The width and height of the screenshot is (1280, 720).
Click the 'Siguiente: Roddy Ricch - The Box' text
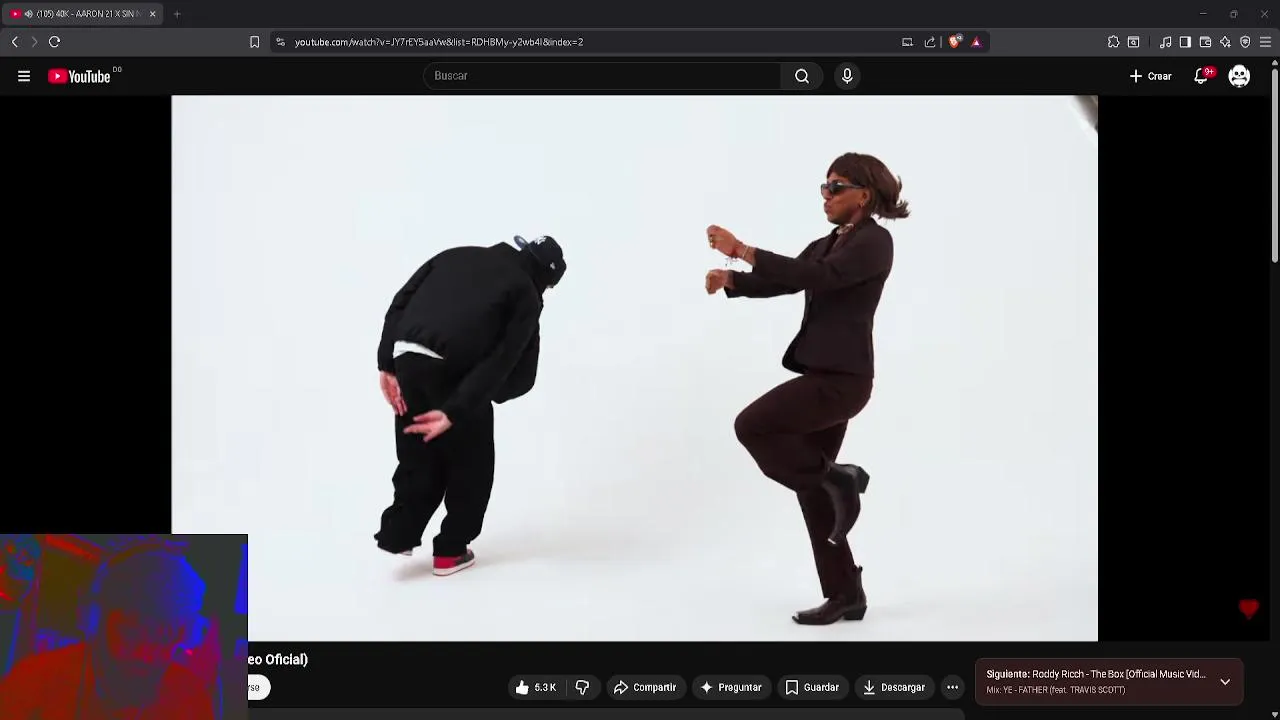[x=1095, y=674]
